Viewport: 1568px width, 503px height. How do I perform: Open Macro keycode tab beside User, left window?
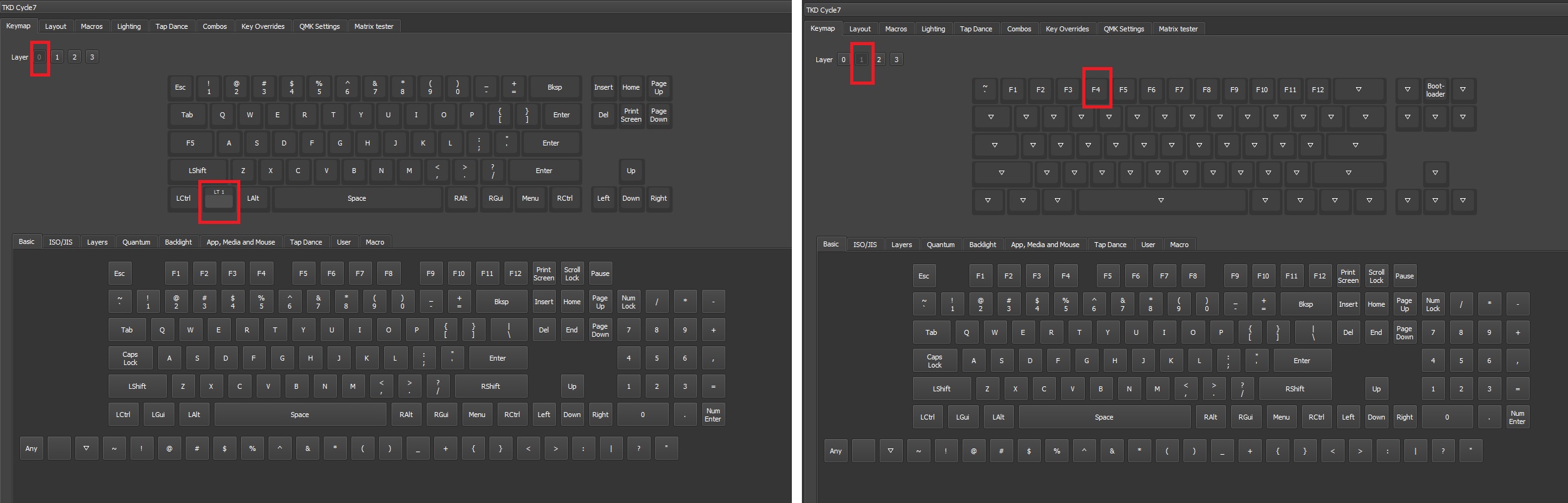(x=375, y=242)
